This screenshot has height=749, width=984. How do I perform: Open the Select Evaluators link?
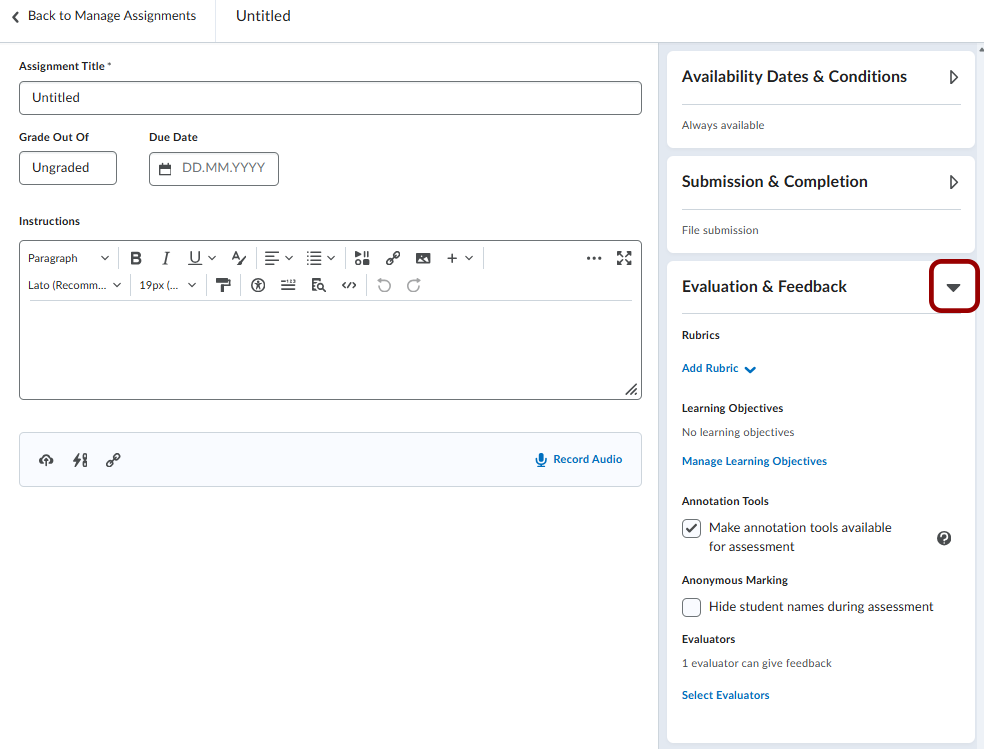click(725, 695)
